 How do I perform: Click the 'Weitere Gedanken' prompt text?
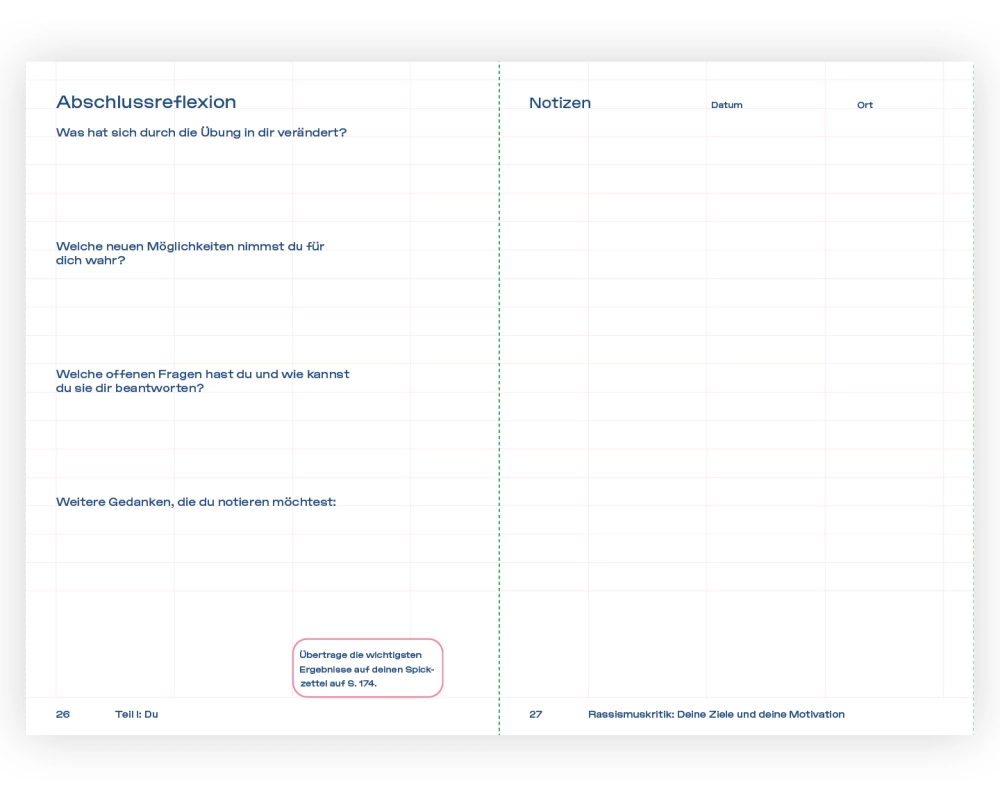click(196, 502)
